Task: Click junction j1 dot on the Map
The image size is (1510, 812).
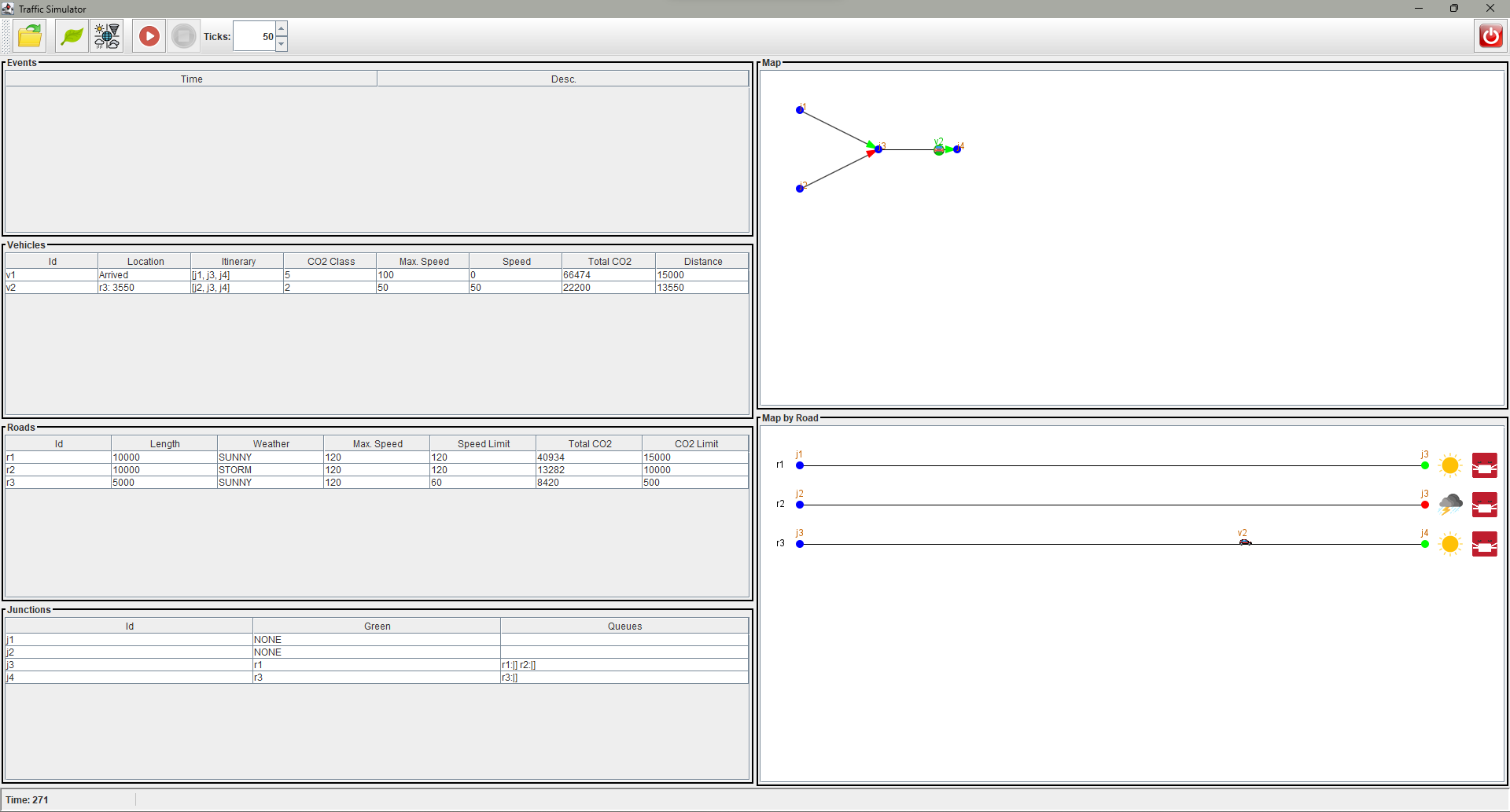Action: (x=800, y=110)
